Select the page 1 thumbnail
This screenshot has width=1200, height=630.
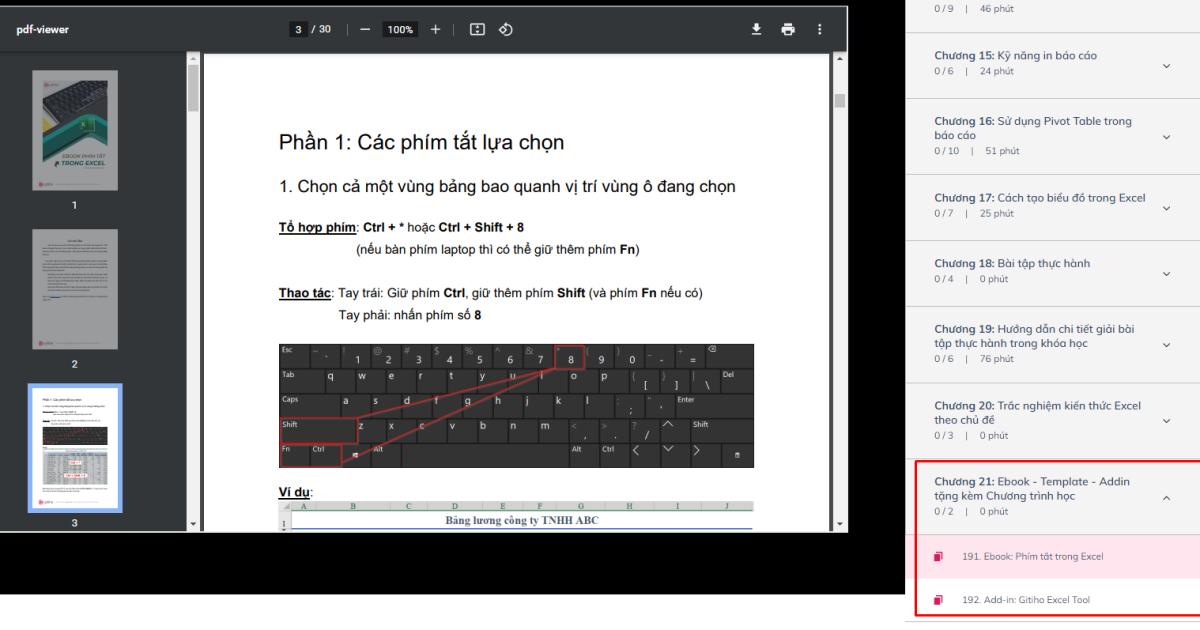click(x=77, y=130)
